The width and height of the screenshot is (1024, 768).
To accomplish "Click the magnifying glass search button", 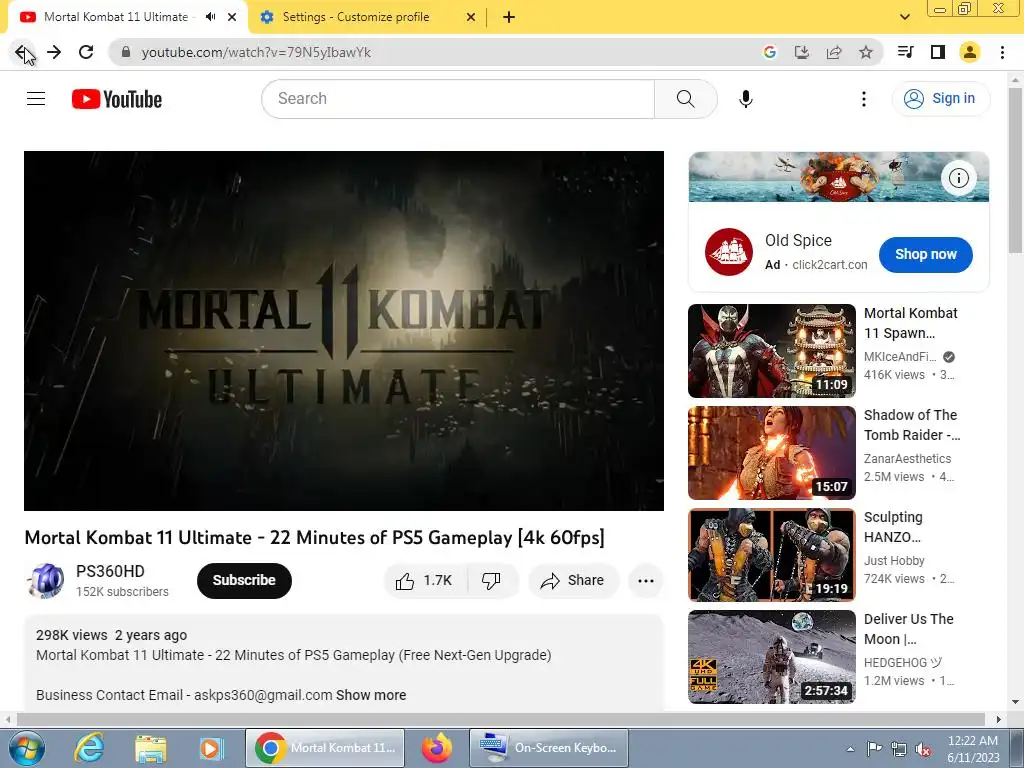I will [x=686, y=99].
